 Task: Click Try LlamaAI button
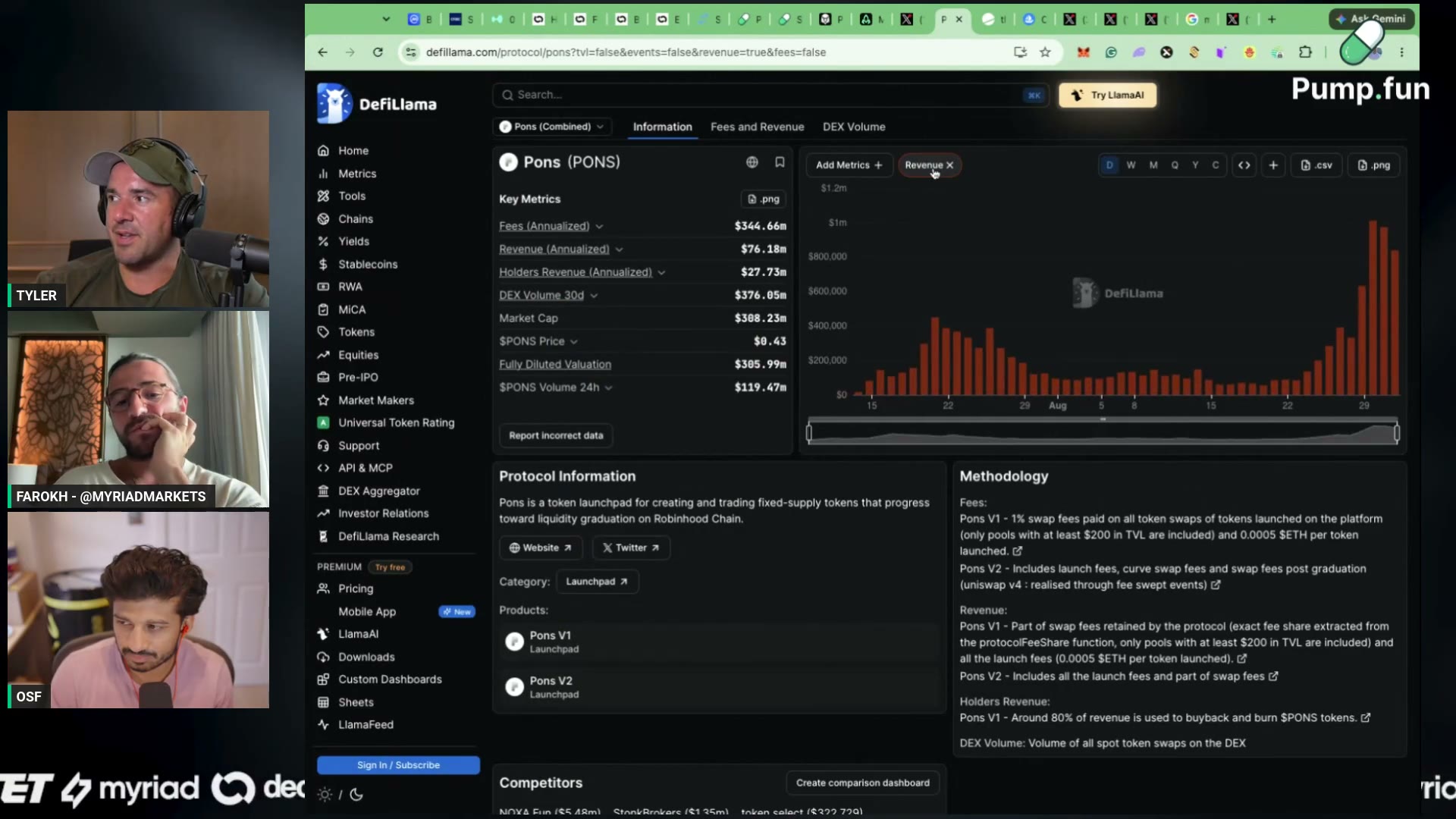[x=1107, y=95]
